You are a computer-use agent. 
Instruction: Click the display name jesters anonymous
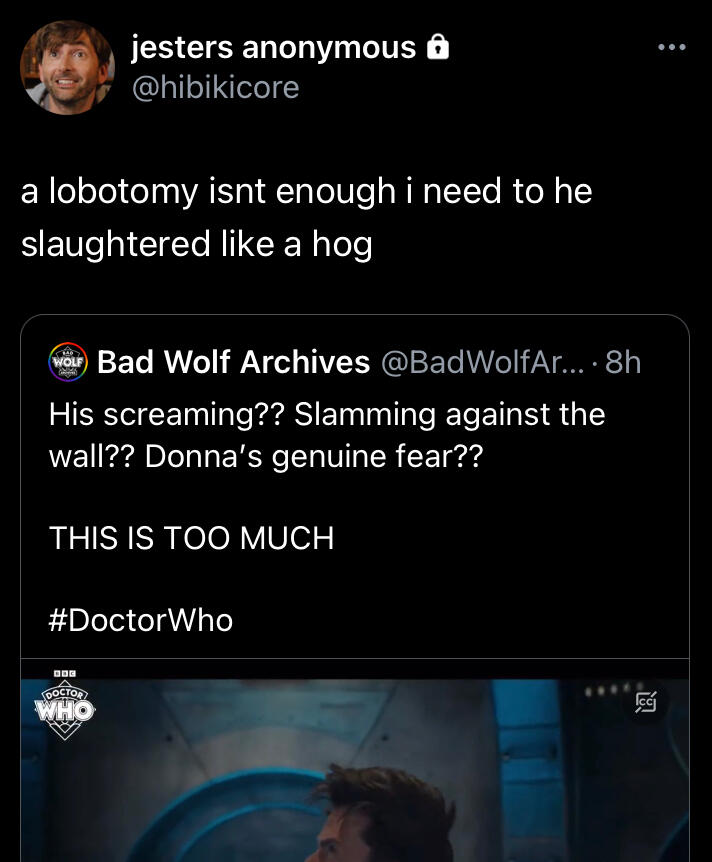click(x=273, y=47)
